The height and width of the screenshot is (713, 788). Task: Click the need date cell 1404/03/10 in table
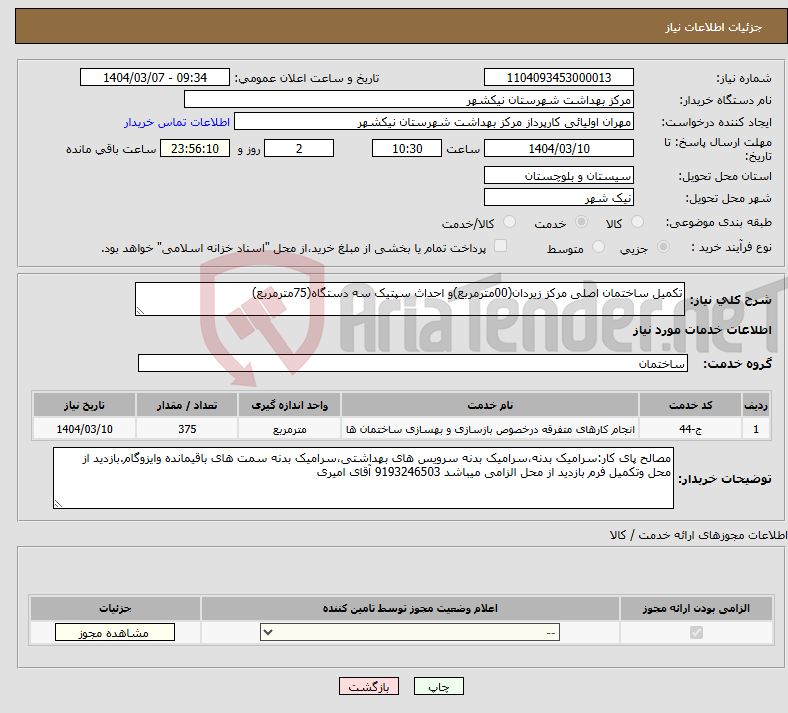click(x=84, y=429)
